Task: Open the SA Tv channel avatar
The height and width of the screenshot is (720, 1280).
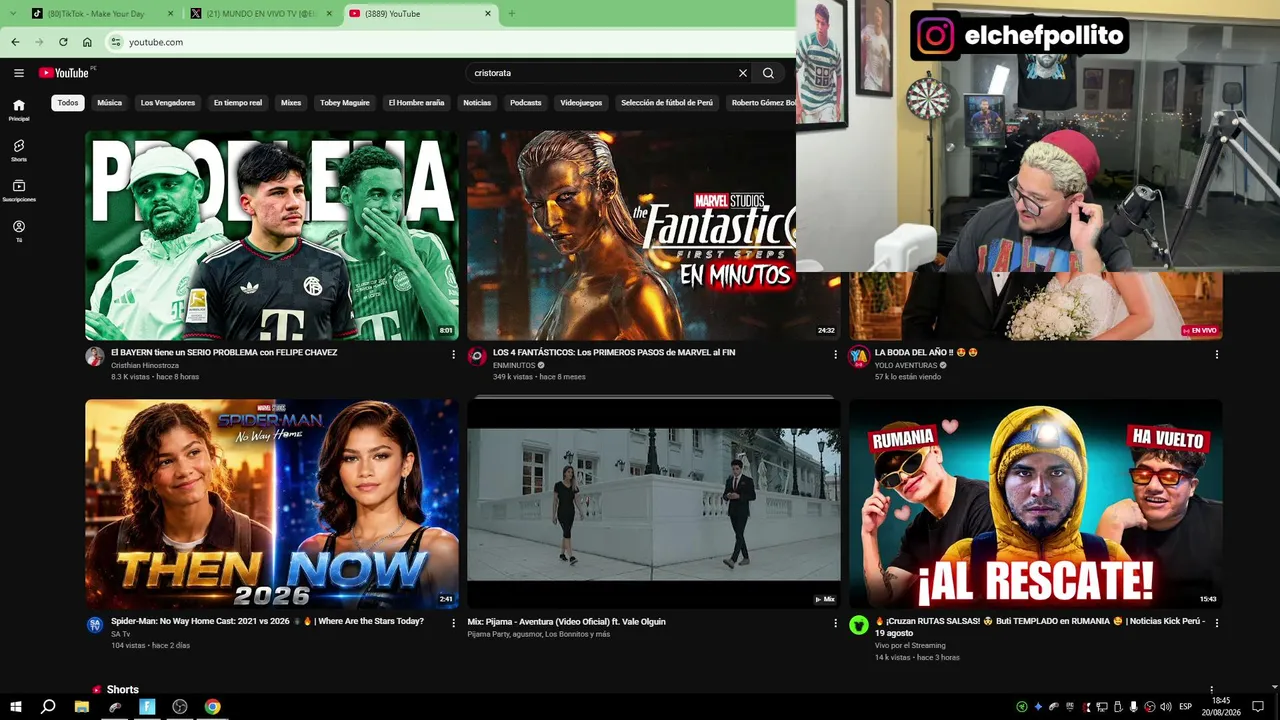Action: coord(95,625)
